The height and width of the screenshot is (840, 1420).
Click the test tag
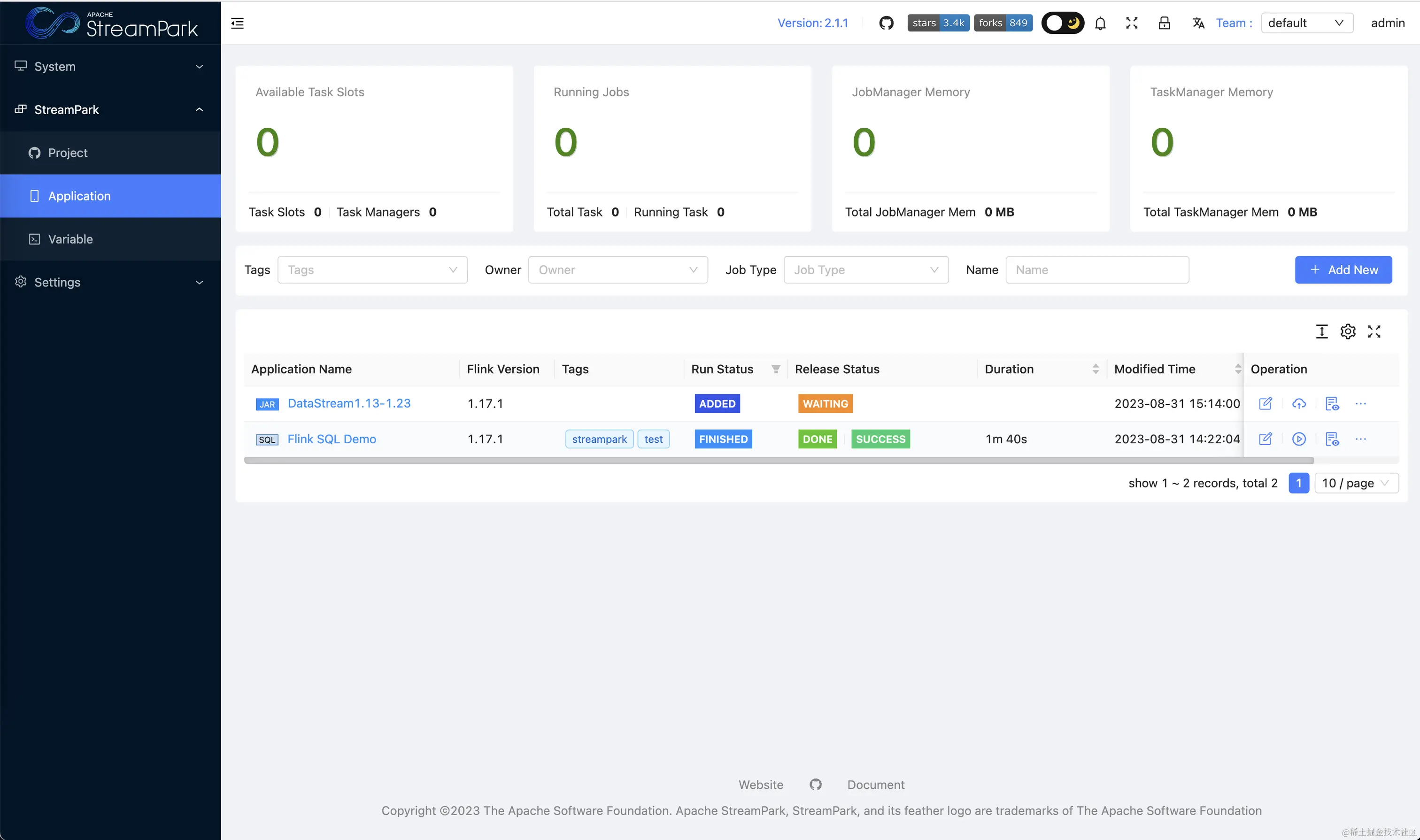pos(653,439)
